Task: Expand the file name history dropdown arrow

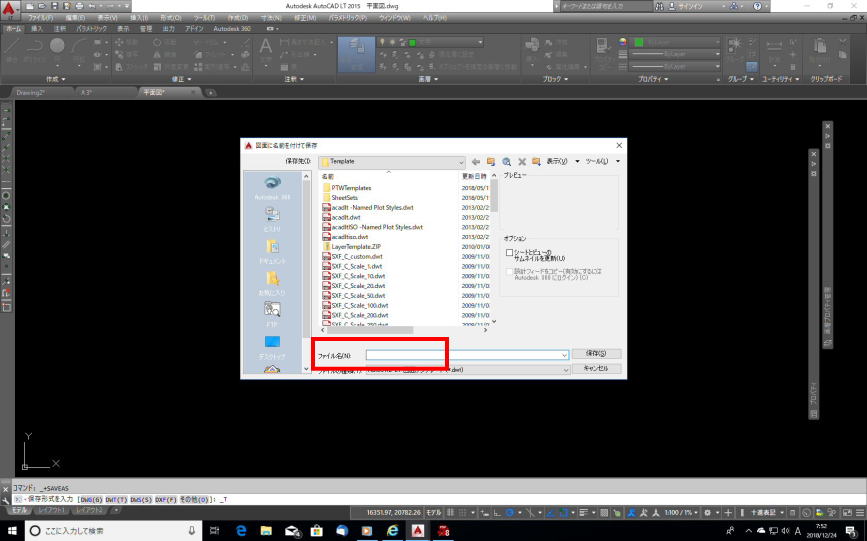Action: (564, 355)
